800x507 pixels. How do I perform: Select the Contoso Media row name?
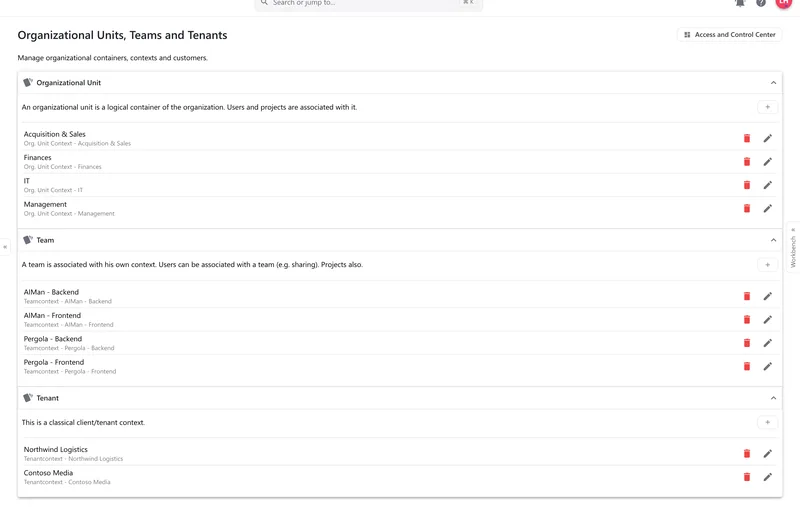[48, 473]
